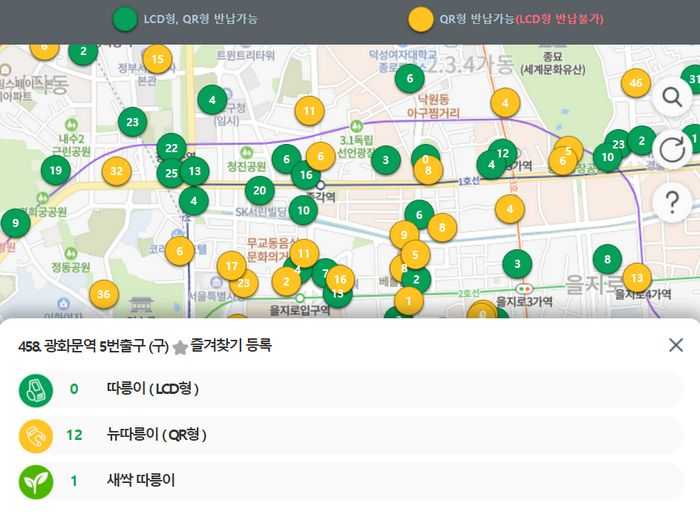Select the 따릉이 (LCD형) row
The height and width of the screenshot is (512, 700).
[x=350, y=390]
